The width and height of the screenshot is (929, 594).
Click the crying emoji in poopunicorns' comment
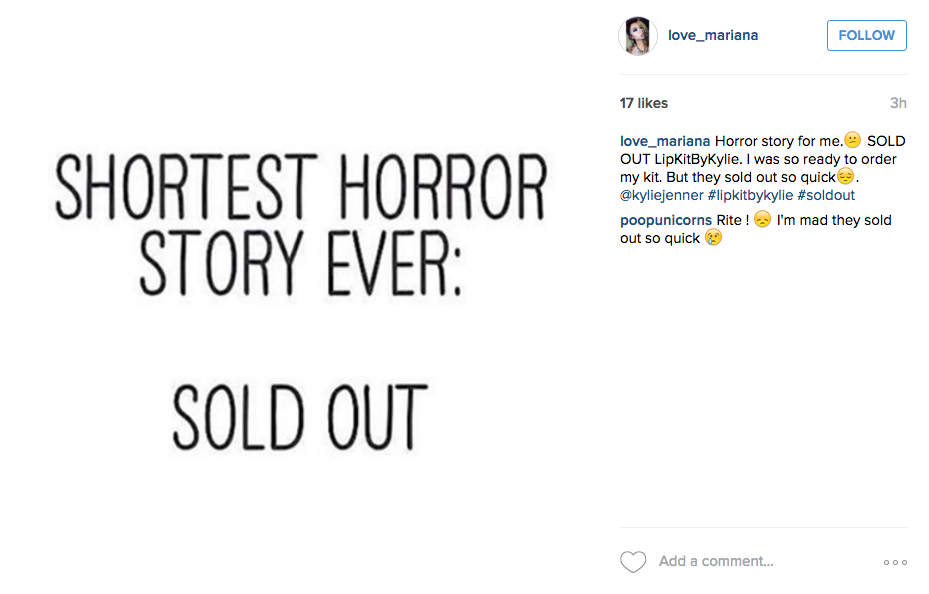713,239
